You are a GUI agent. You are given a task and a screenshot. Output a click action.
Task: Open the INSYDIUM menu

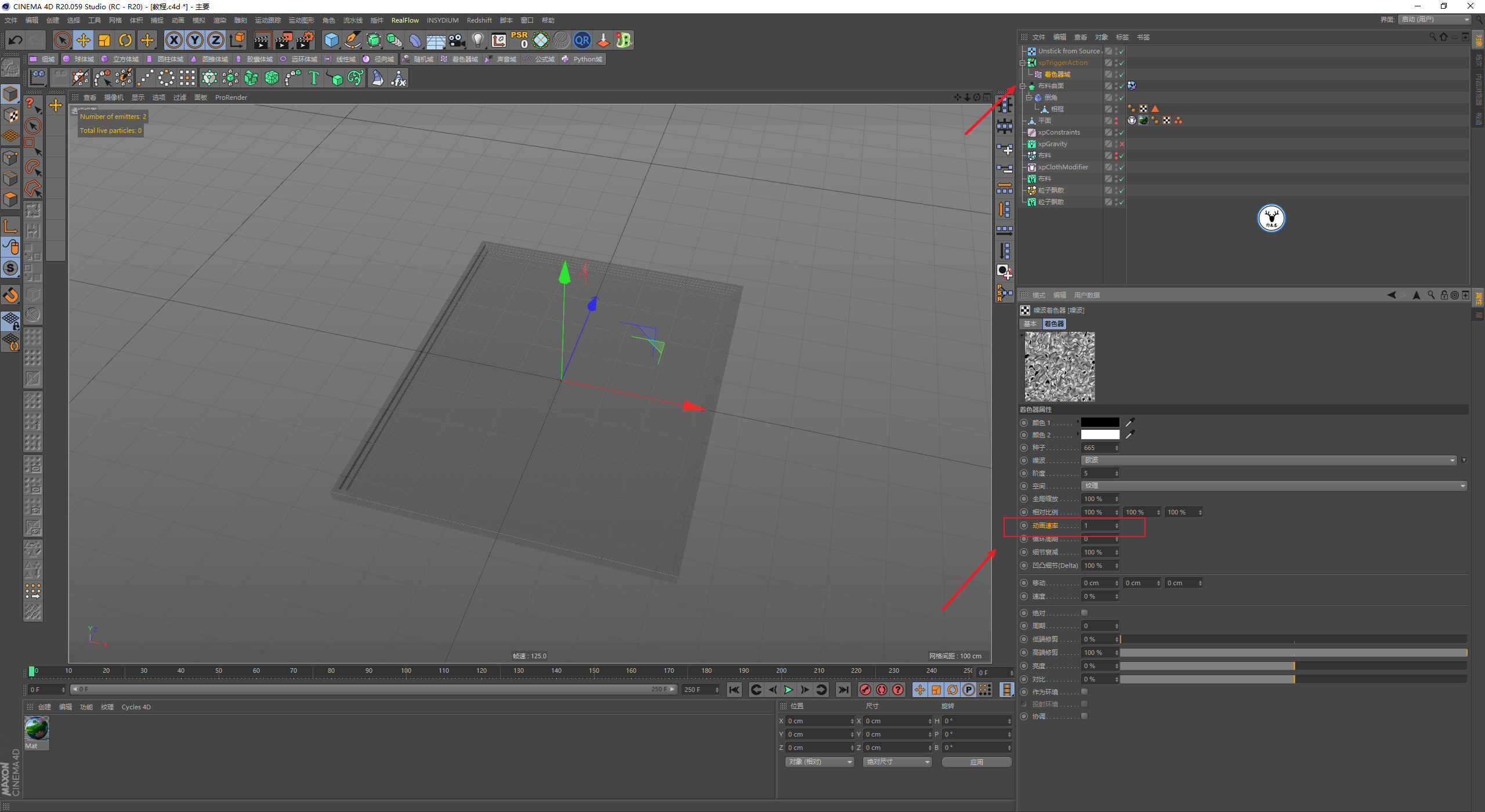pos(443,20)
